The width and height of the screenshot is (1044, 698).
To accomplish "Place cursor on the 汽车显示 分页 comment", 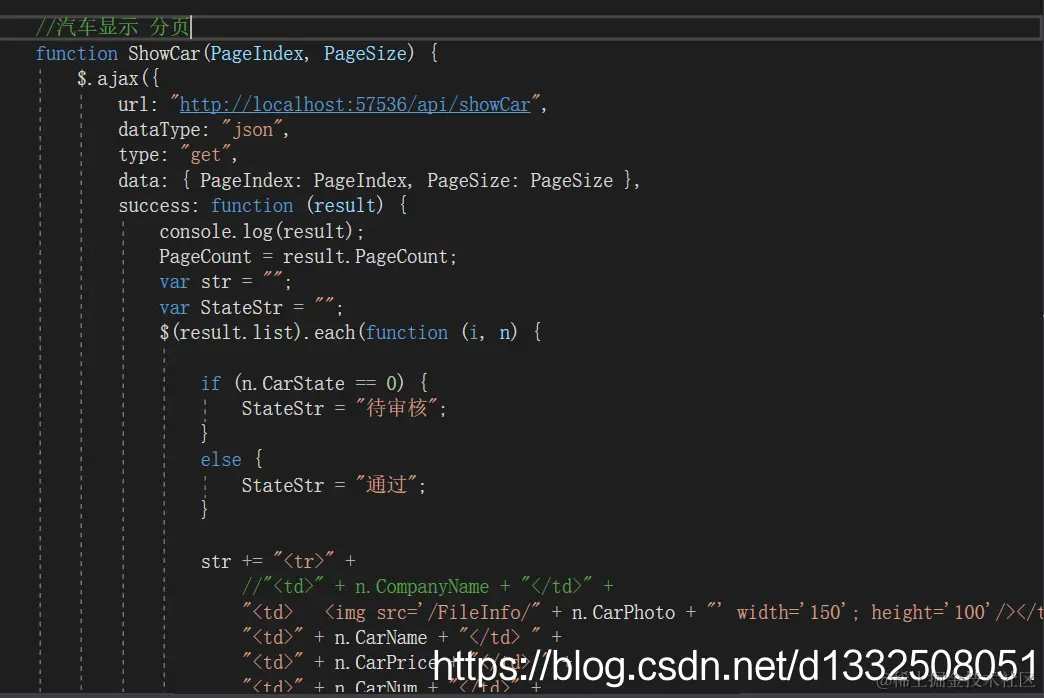I will coord(113,27).
